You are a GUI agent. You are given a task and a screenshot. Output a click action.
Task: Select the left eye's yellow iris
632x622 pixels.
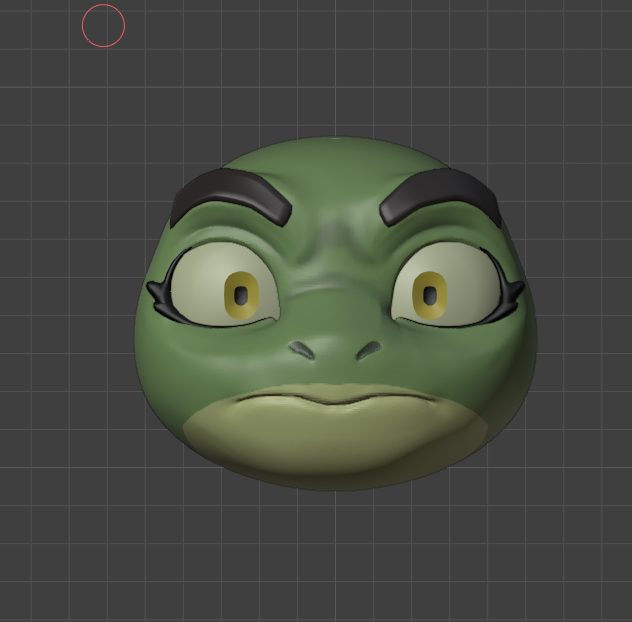point(241,295)
